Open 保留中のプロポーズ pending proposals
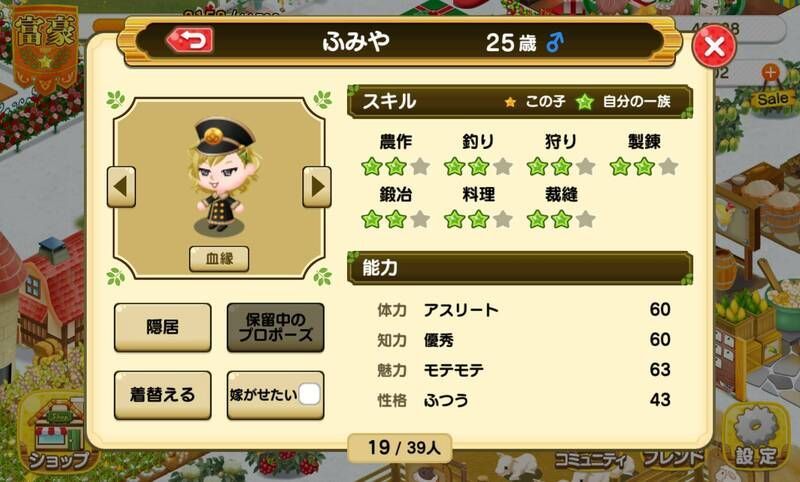Image resolution: width=800 pixels, height=482 pixels. tap(276, 327)
